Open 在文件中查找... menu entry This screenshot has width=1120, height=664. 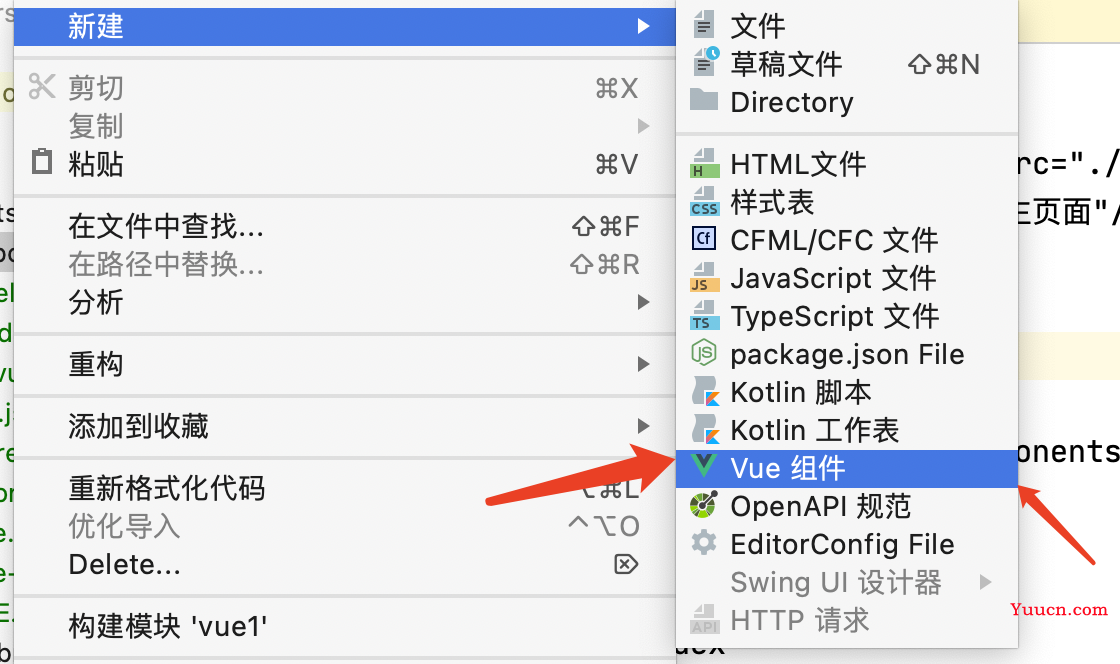(344, 226)
